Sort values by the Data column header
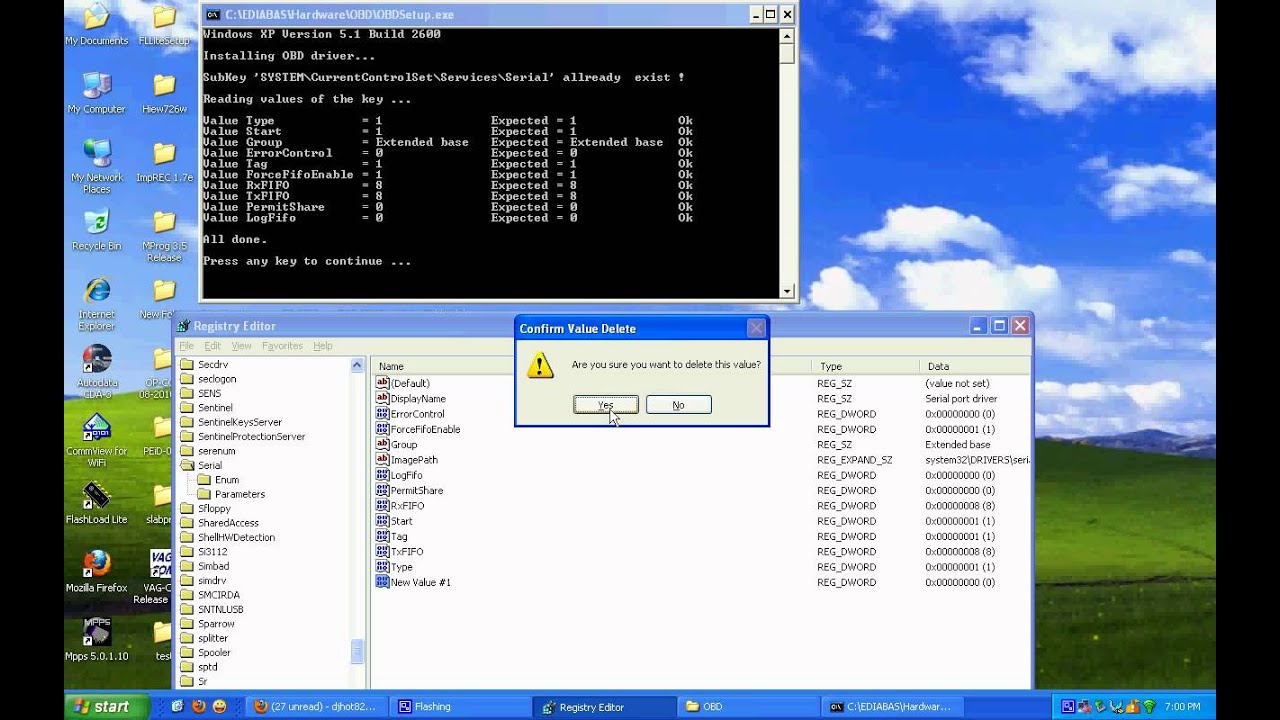This screenshot has height=720, width=1280. (x=974, y=366)
